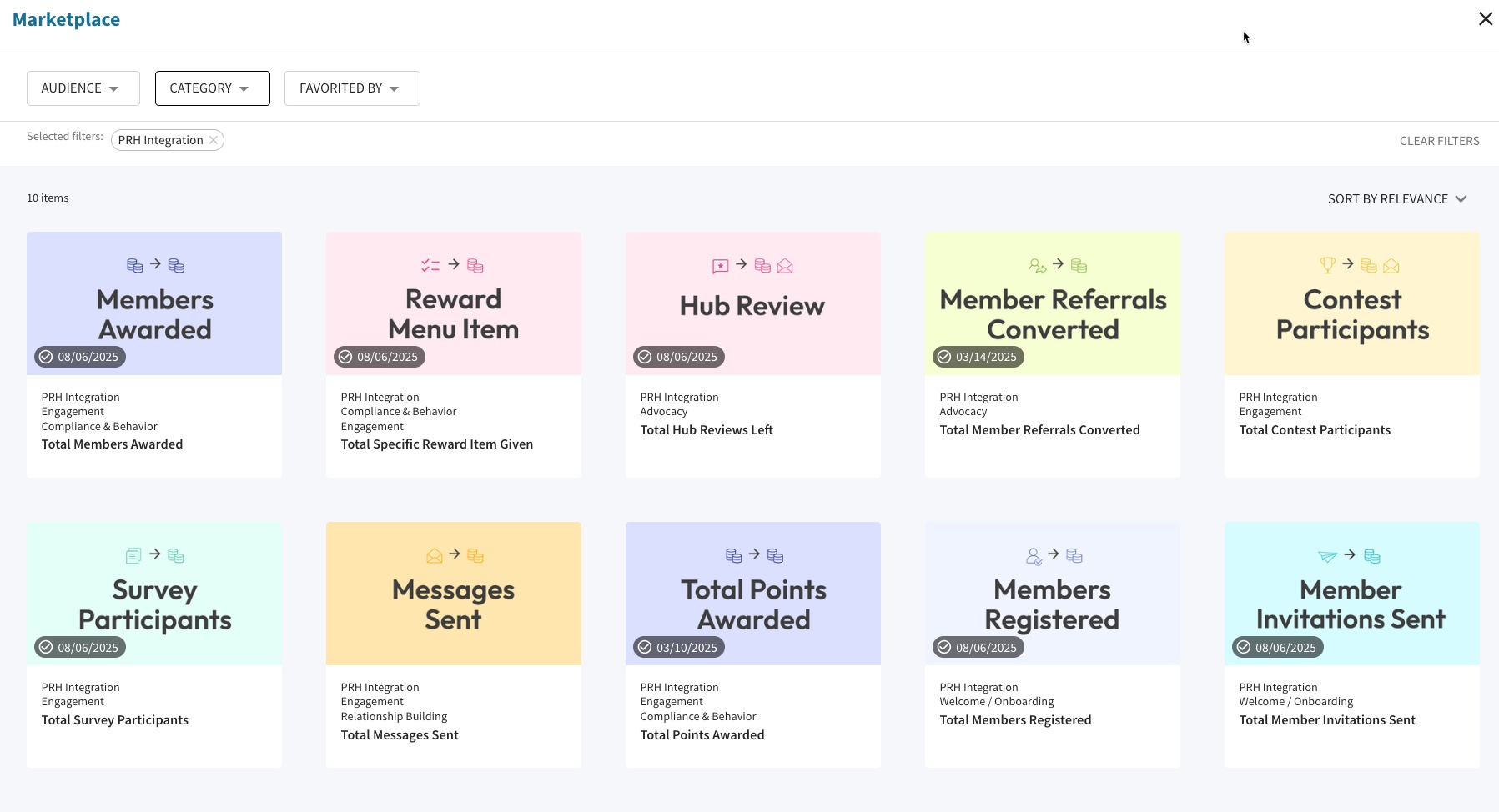Viewport: 1499px width, 812px height.
Task: Toggle the 03/10/2025 badge on Total Points Awarded
Action: pos(678,647)
